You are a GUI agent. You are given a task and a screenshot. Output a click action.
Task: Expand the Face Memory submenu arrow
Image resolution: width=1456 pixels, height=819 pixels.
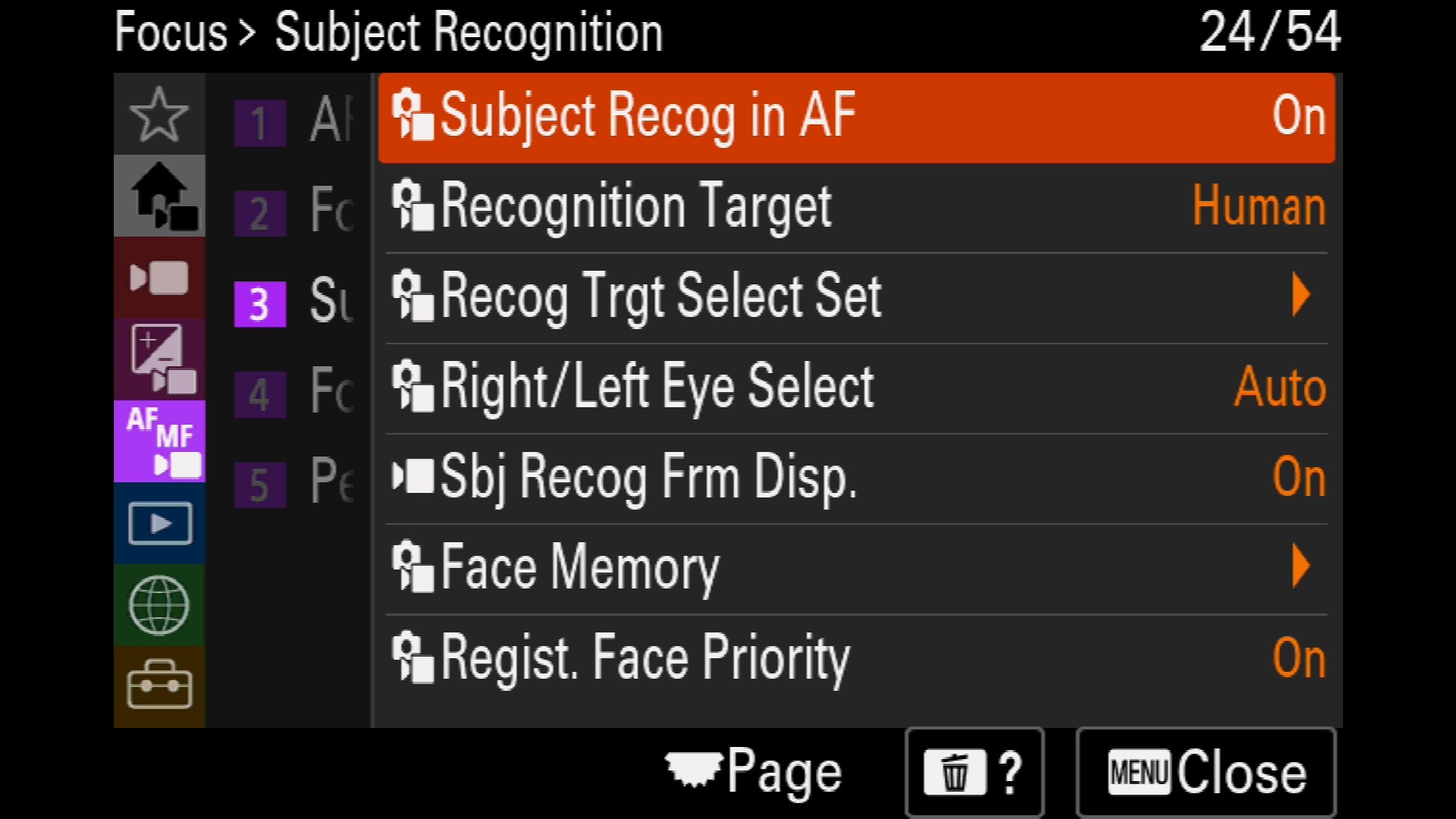coord(1300,566)
